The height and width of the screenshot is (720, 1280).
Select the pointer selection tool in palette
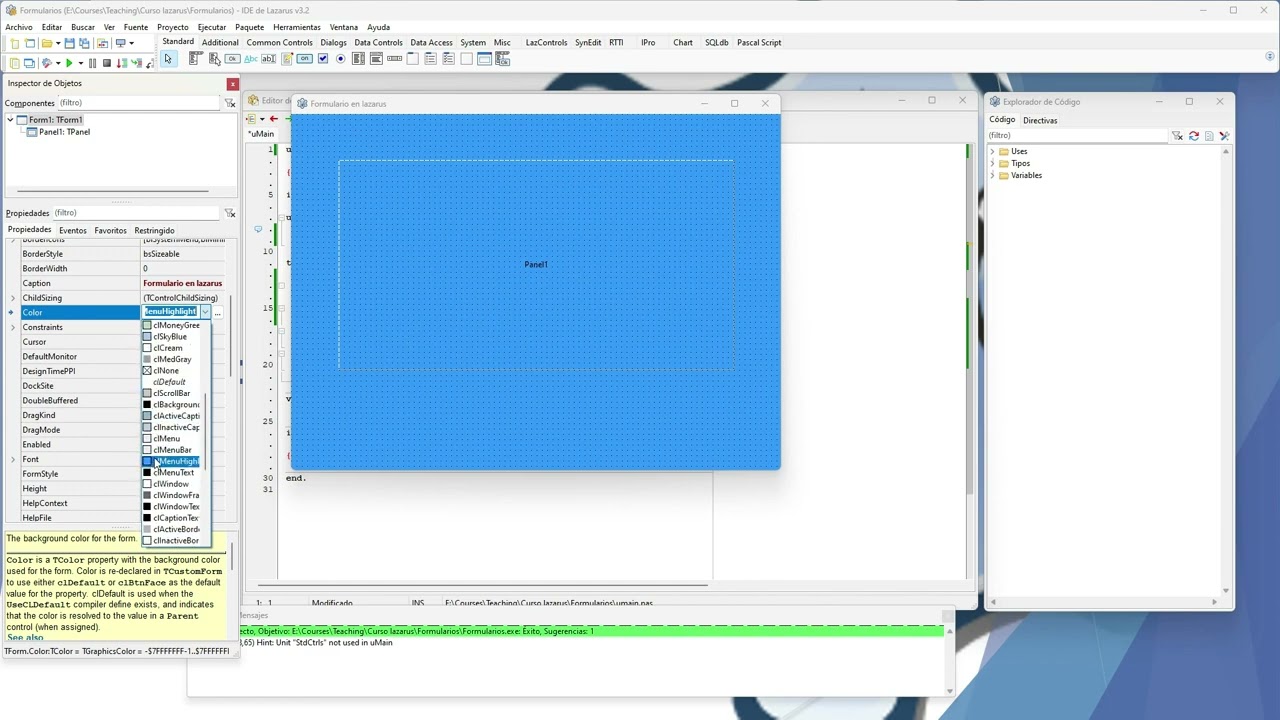point(168,59)
